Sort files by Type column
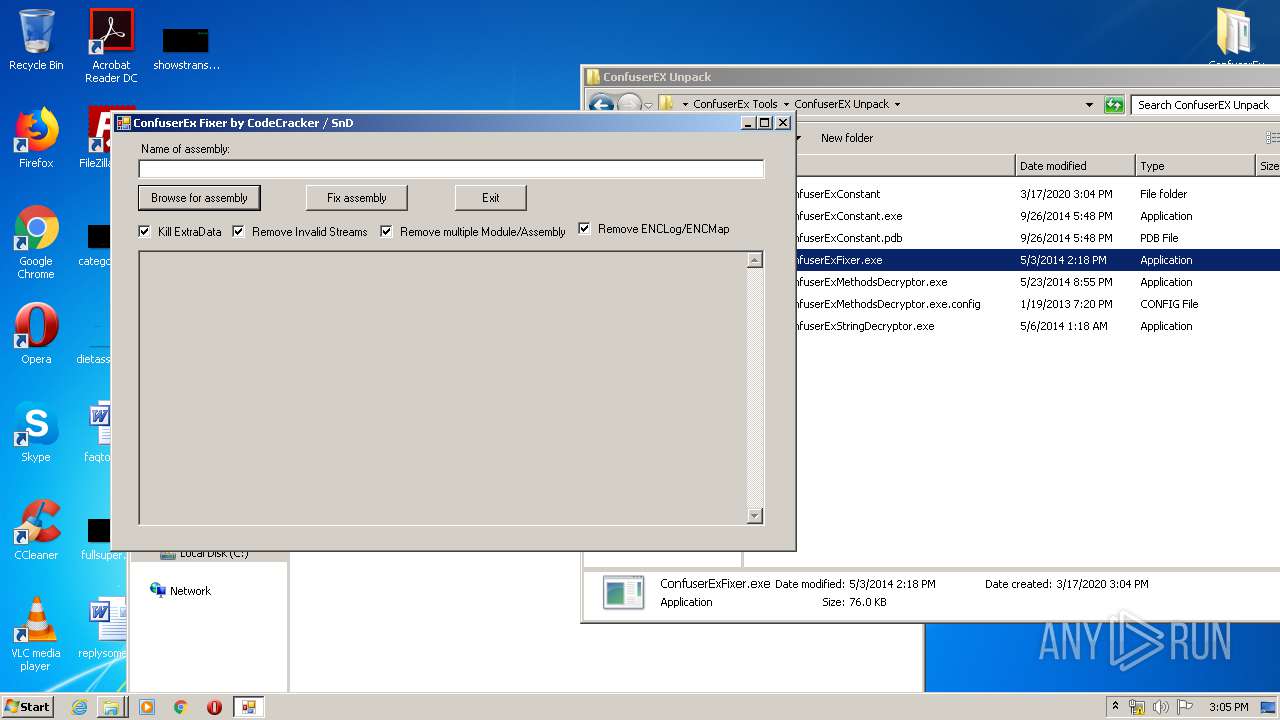The image size is (1280, 720). (1195, 166)
